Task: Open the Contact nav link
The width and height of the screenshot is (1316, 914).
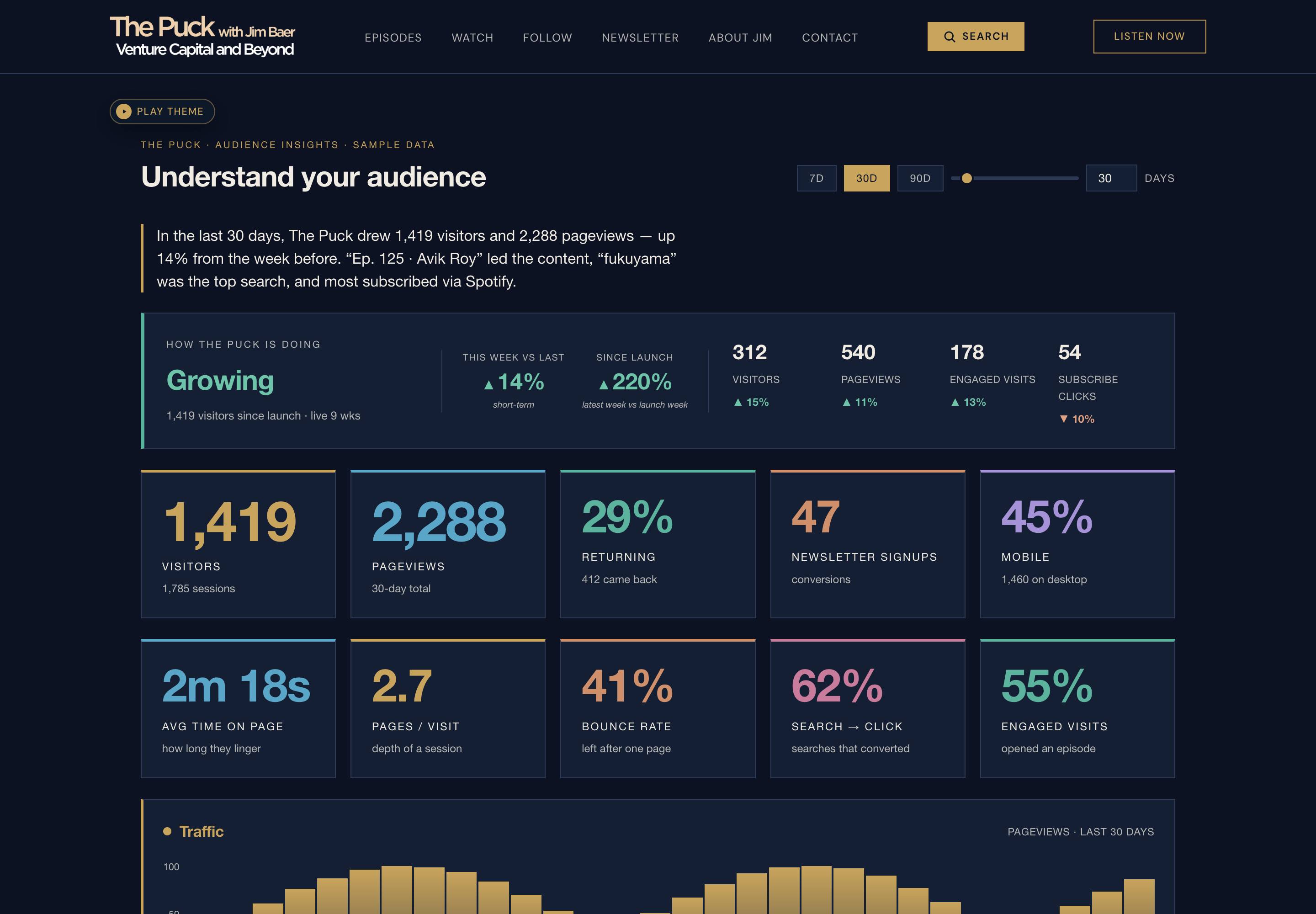Action: pos(829,38)
